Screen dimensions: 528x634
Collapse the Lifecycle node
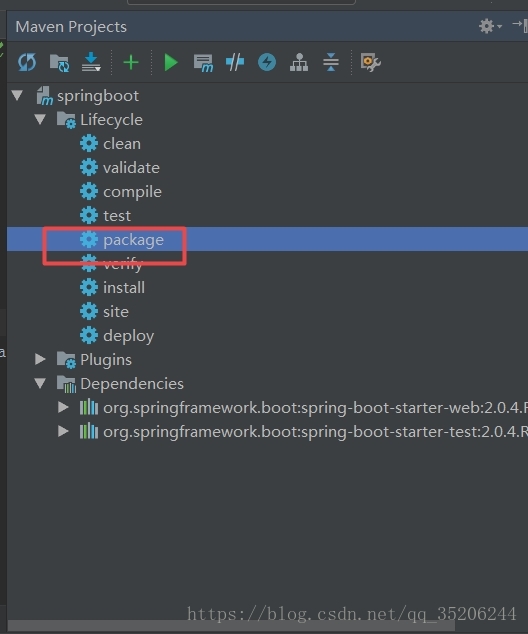(40, 120)
